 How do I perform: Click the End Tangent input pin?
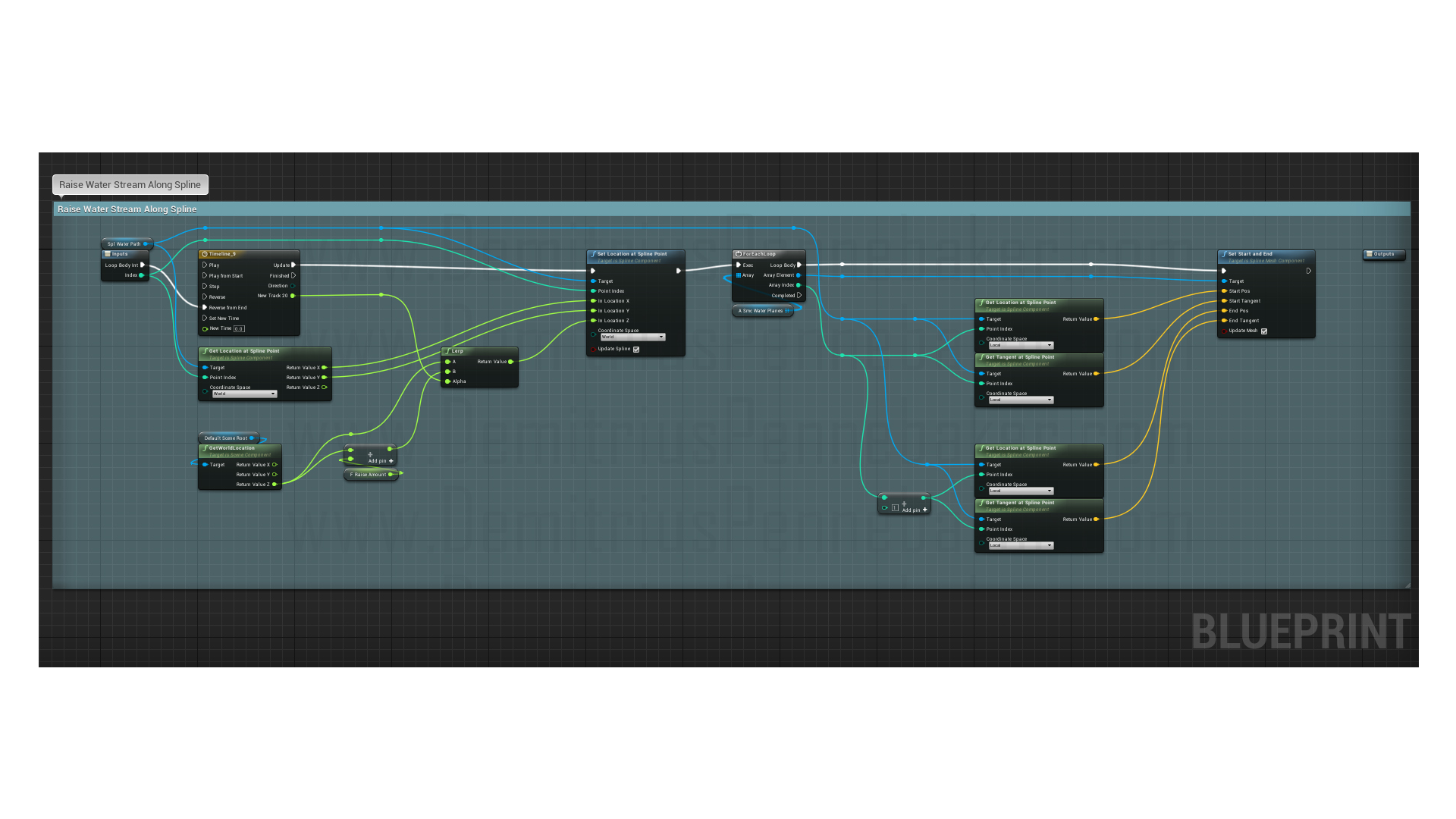click(1224, 321)
